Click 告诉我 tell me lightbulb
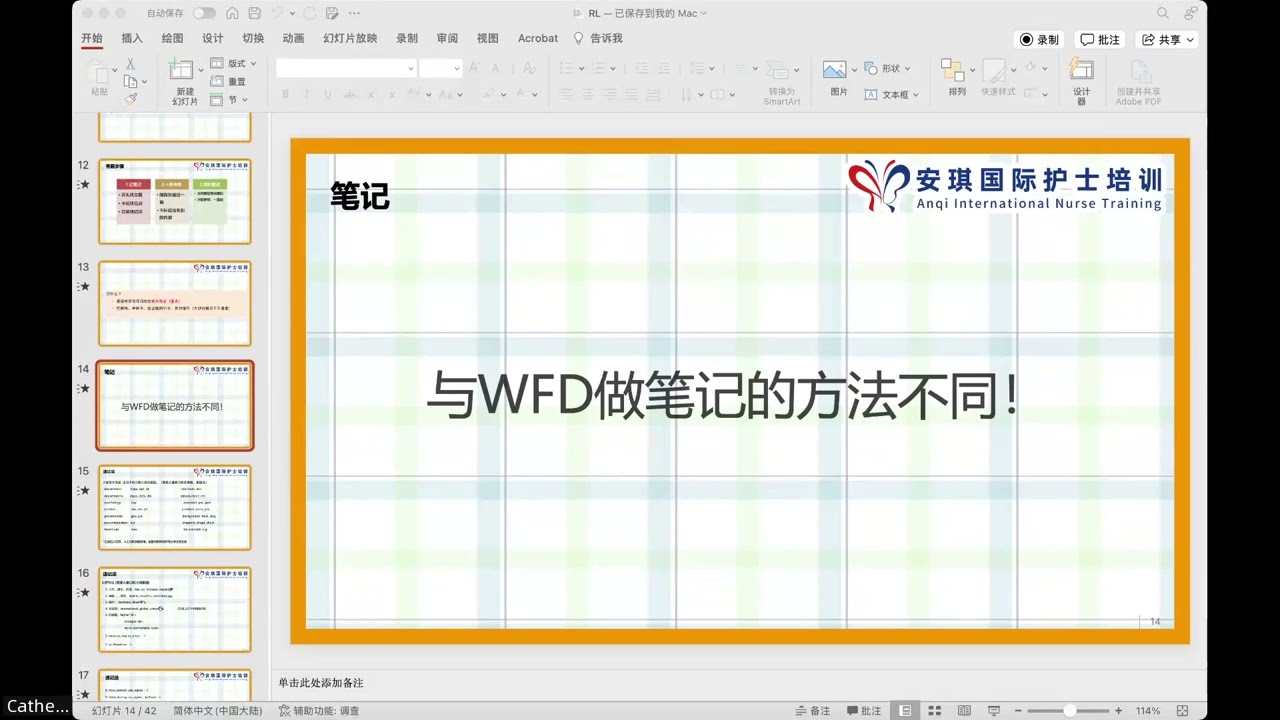The height and width of the screenshot is (720, 1280). pos(598,38)
